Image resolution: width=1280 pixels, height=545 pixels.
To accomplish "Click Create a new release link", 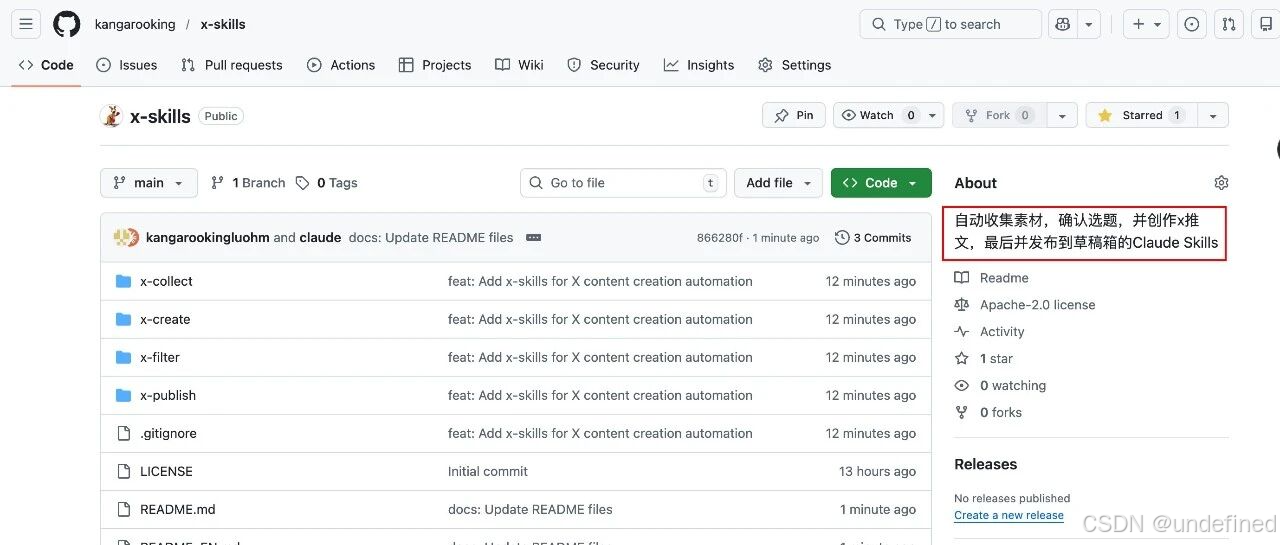I will pyautogui.click(x=1009, y=515).
